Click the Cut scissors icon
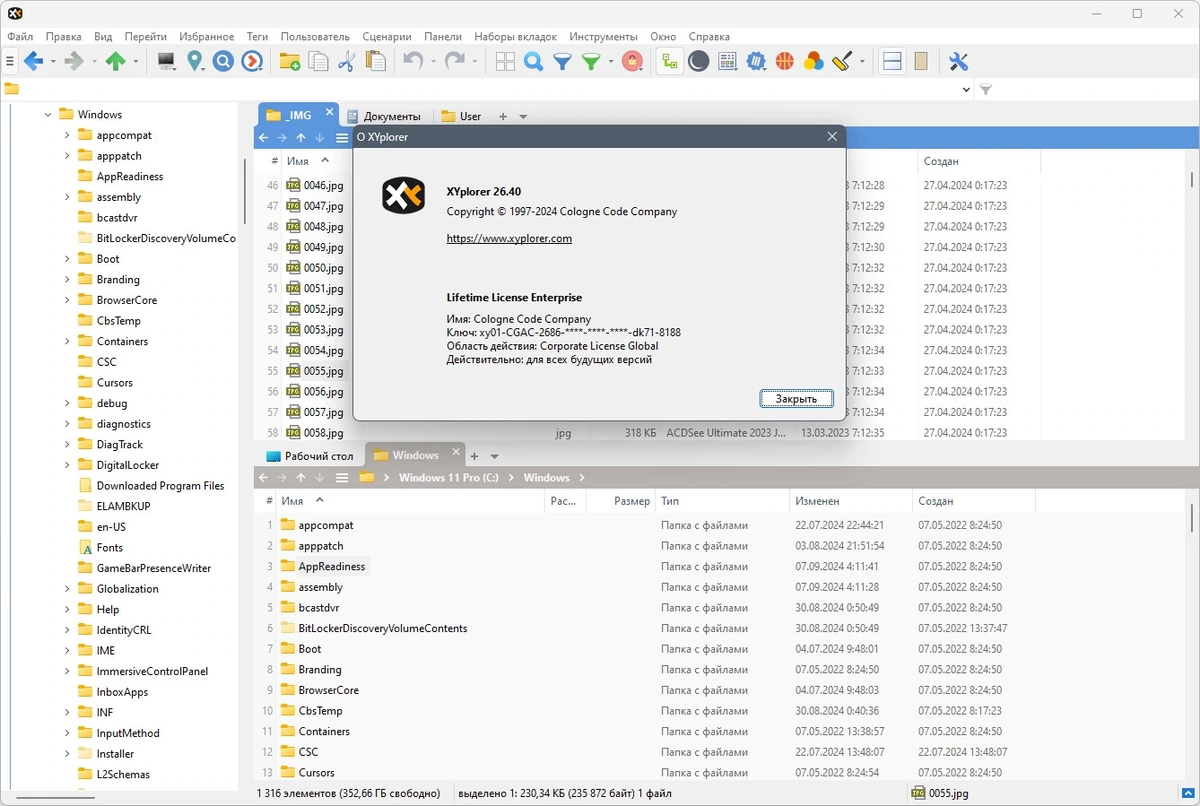Screen dimensions: 1200x806 click(x=347, y=62)
